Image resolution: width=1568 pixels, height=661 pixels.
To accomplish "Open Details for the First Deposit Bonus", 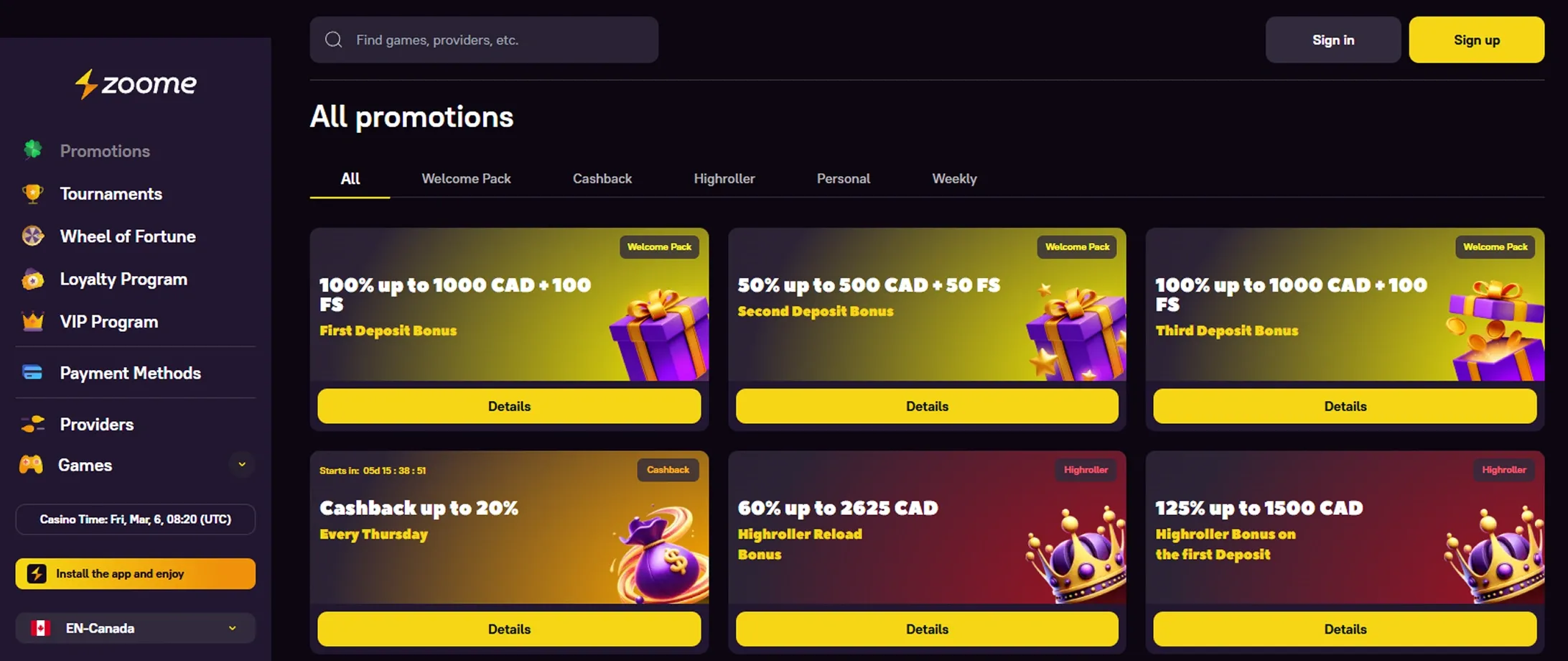I will coord(509,406).
